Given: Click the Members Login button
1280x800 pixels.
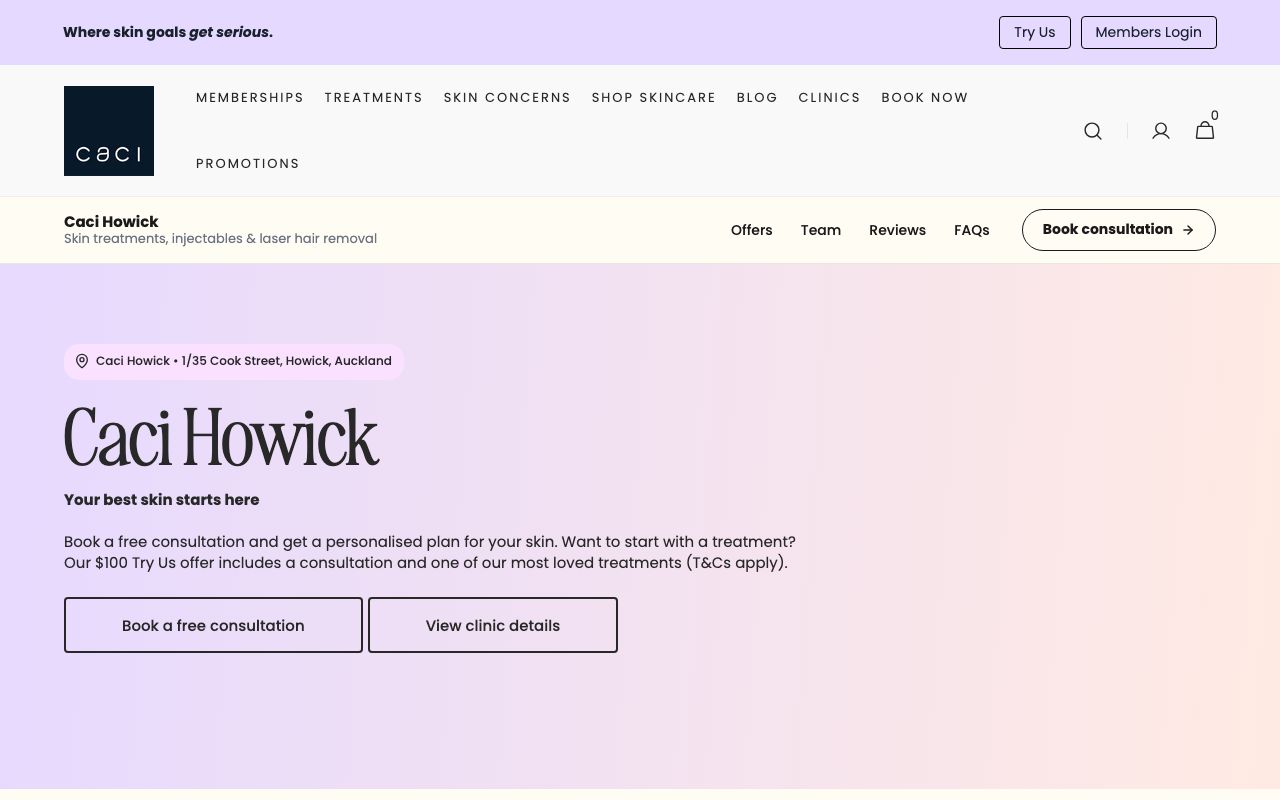Looking at the screenshot, I should 1149,32.
